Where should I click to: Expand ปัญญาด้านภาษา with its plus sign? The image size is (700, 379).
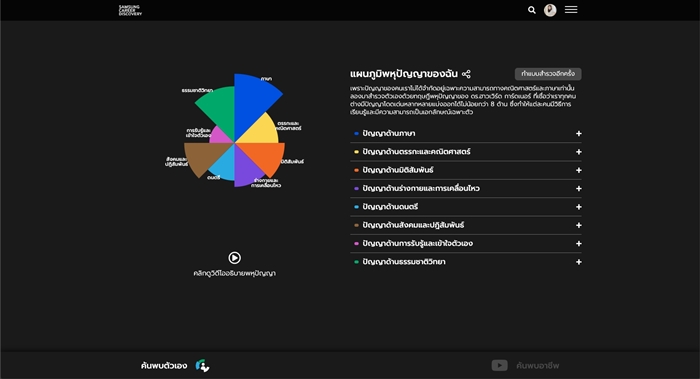click(x=579, y=133)
